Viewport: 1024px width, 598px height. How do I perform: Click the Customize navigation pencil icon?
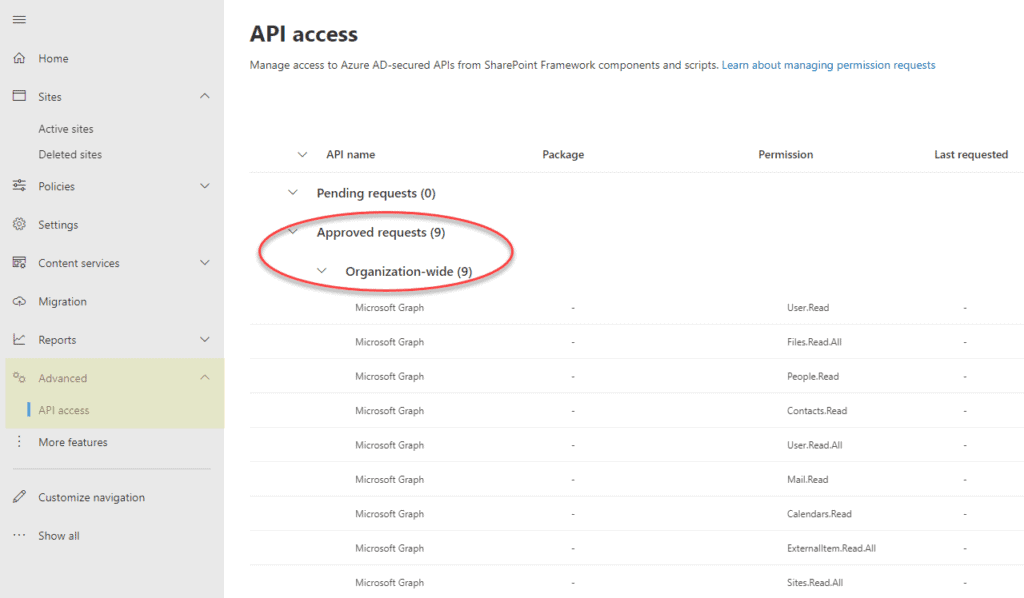(x=19, y=497)
